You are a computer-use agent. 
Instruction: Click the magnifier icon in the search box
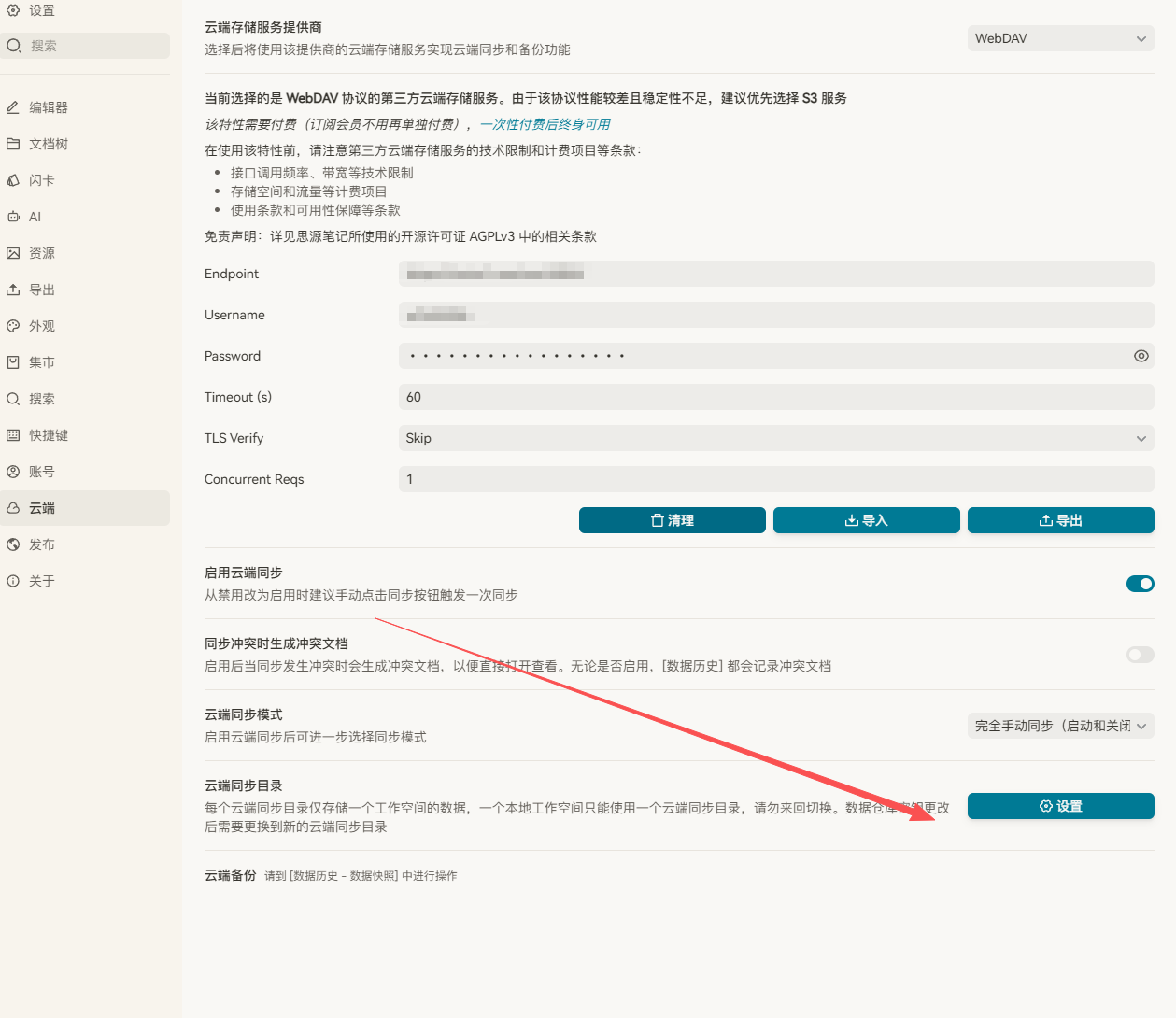tap(14, 46)
